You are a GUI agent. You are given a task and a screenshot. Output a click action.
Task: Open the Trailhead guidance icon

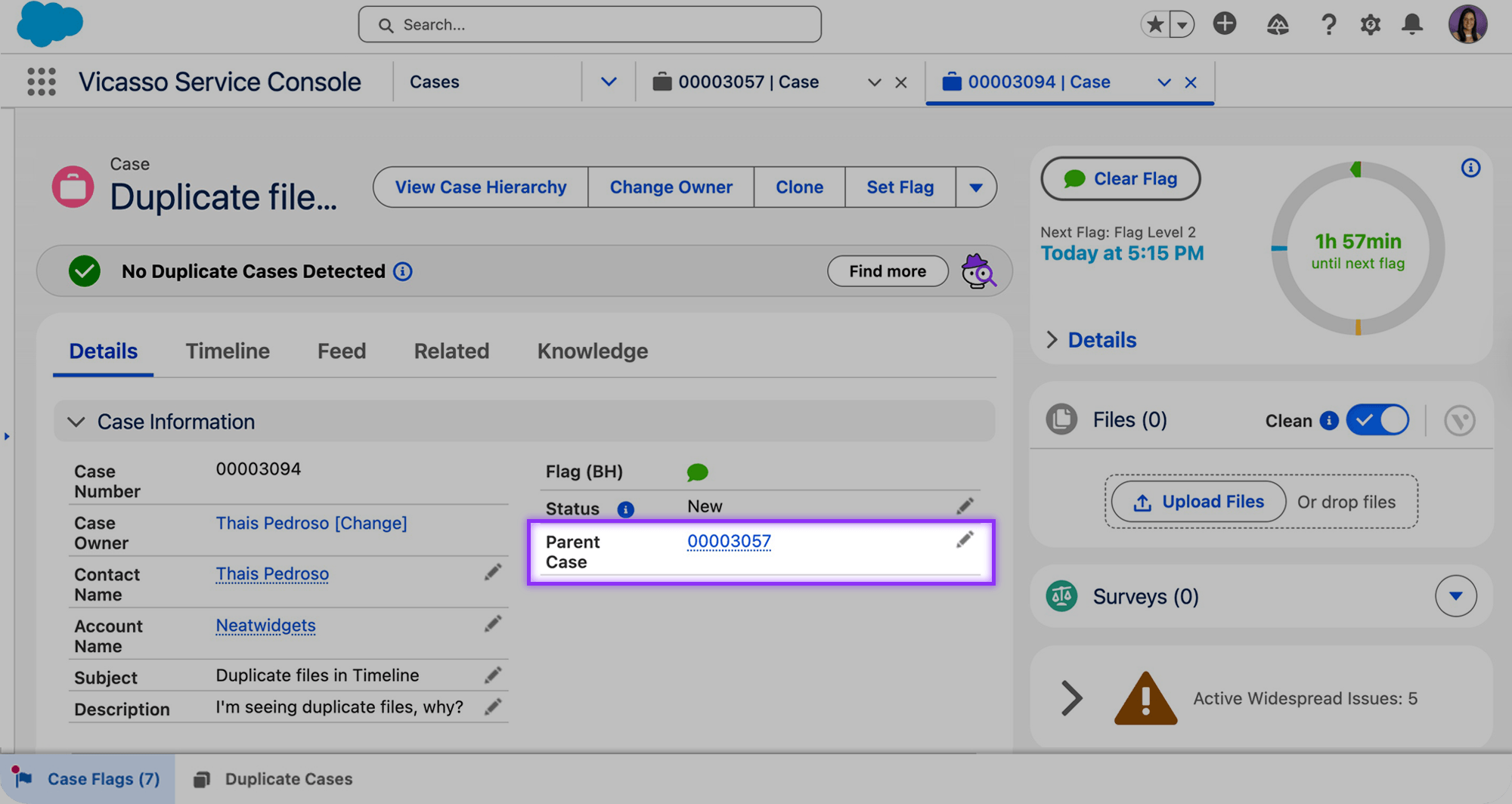tap(1278, 25)
